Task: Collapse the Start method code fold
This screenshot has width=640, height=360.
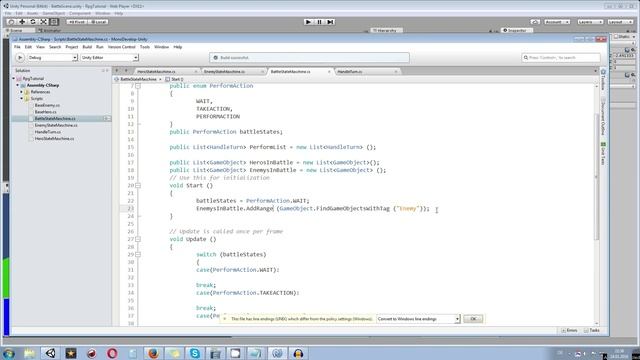Action: [138, 186]
